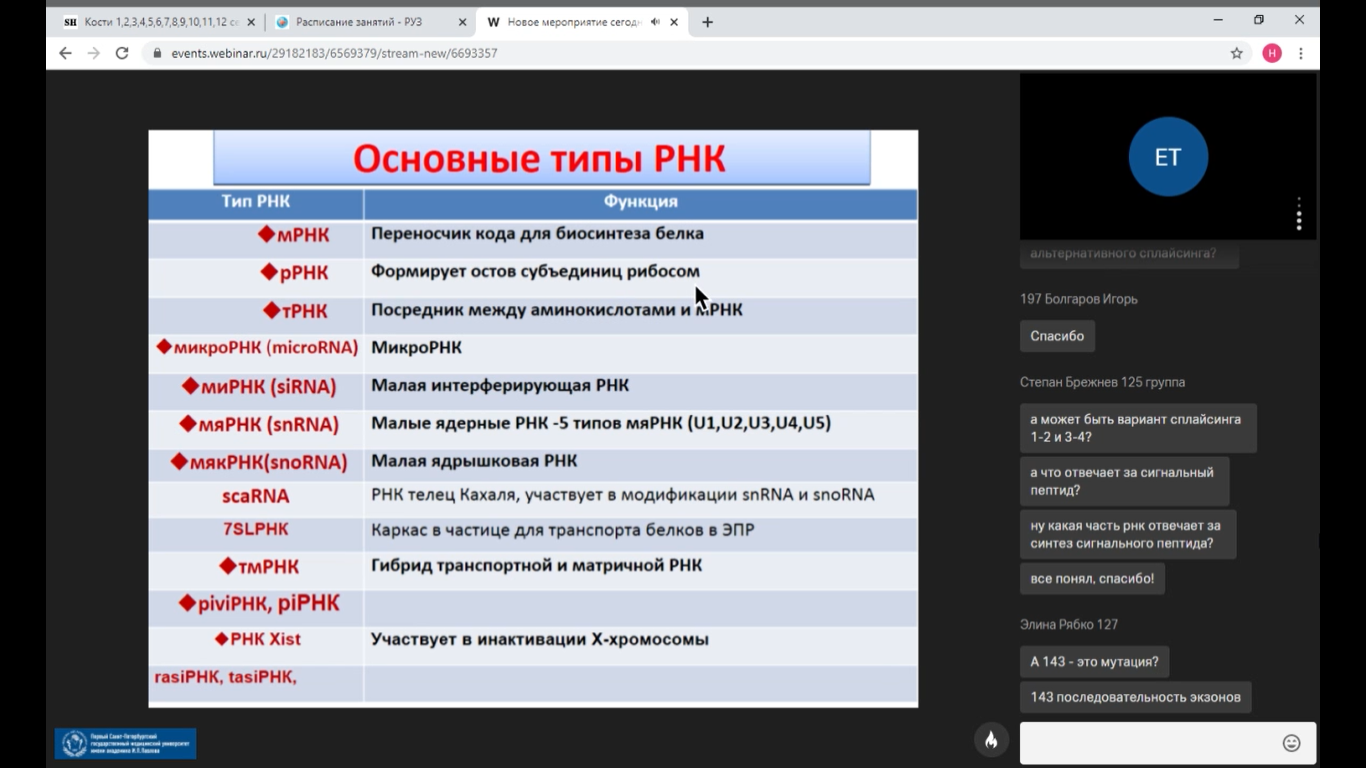This screenshot has width=1366, height=768.
Task: Click 'Участвует в инактивации X-хромосомы' text
Action: 540,640
